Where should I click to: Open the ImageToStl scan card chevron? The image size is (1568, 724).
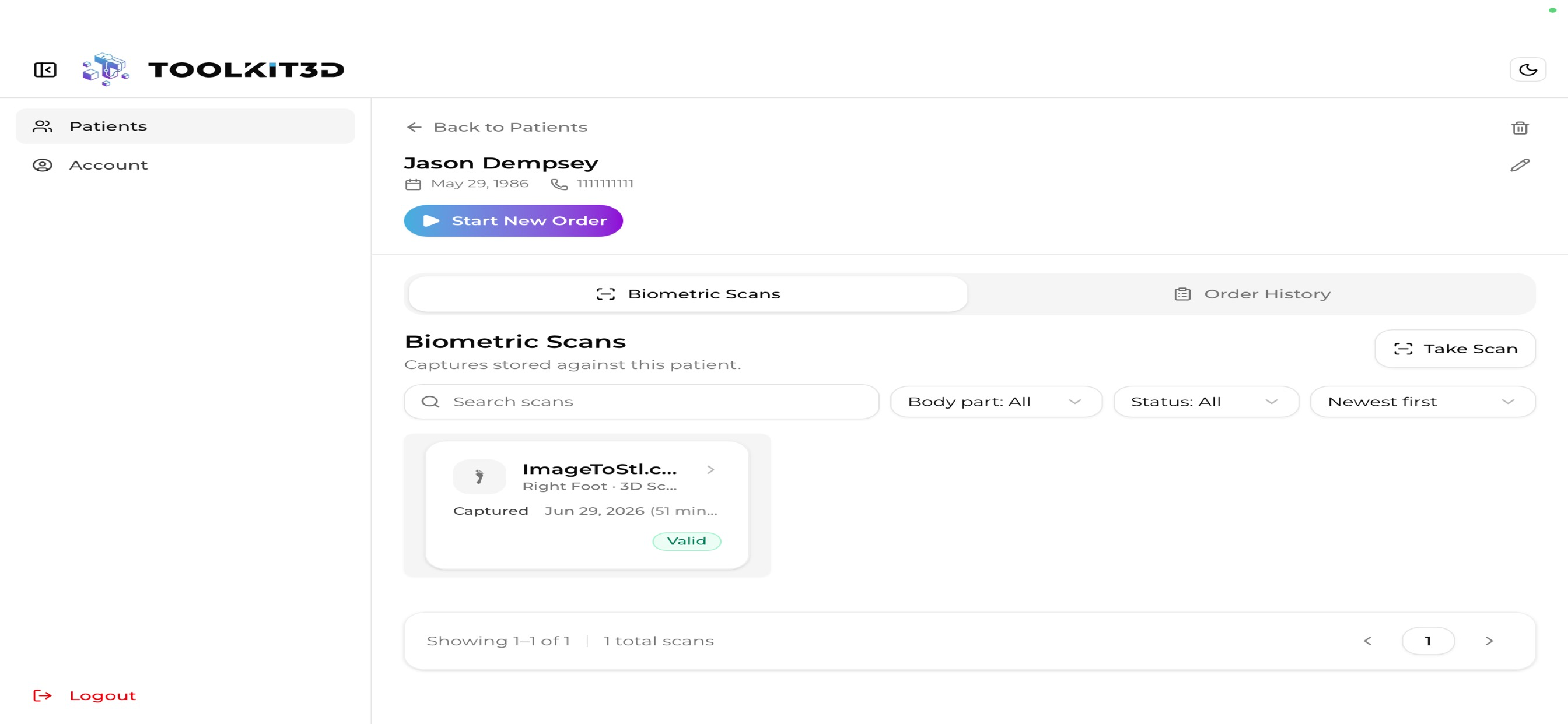[710, 470]
